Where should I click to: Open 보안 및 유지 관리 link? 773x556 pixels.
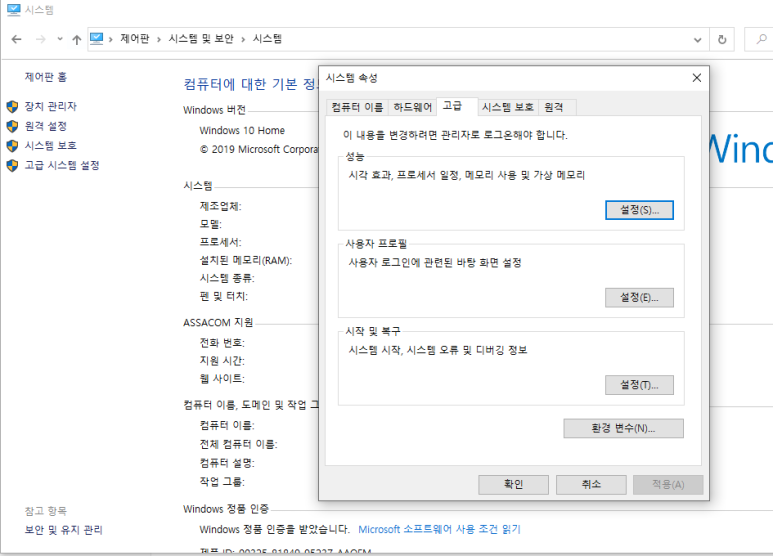point(64,530)
